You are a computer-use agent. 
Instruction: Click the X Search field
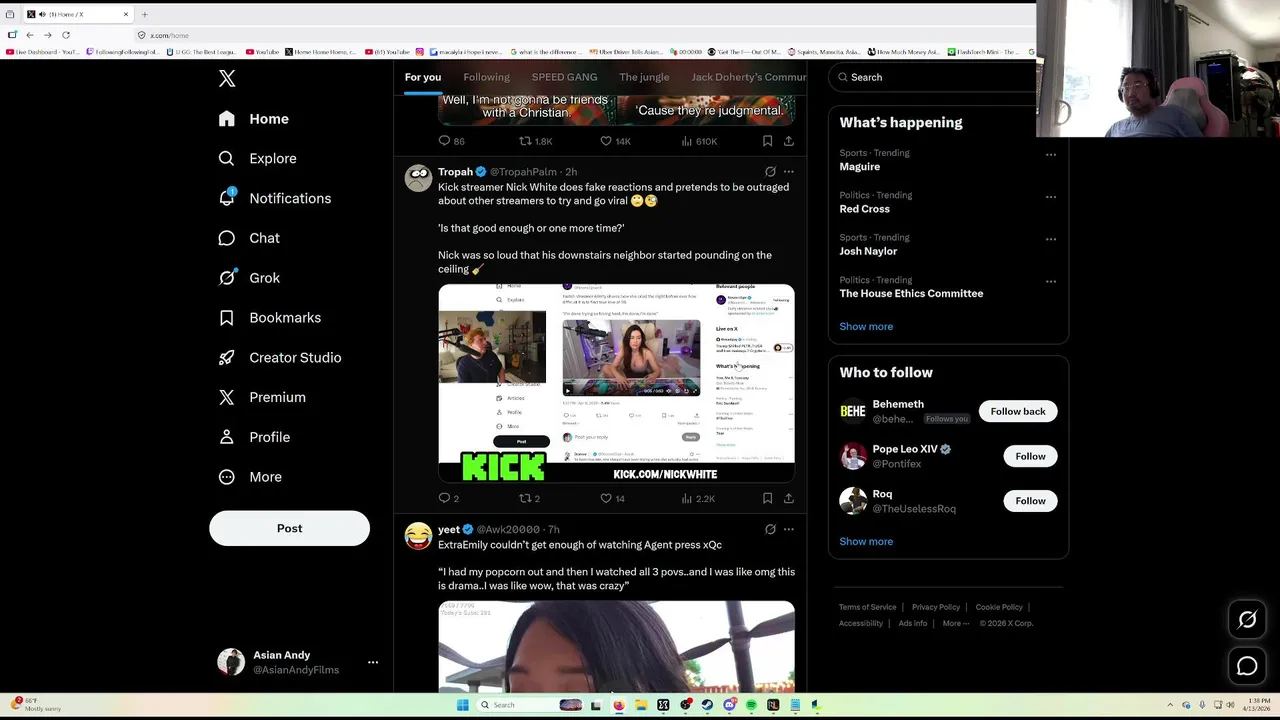933,77
